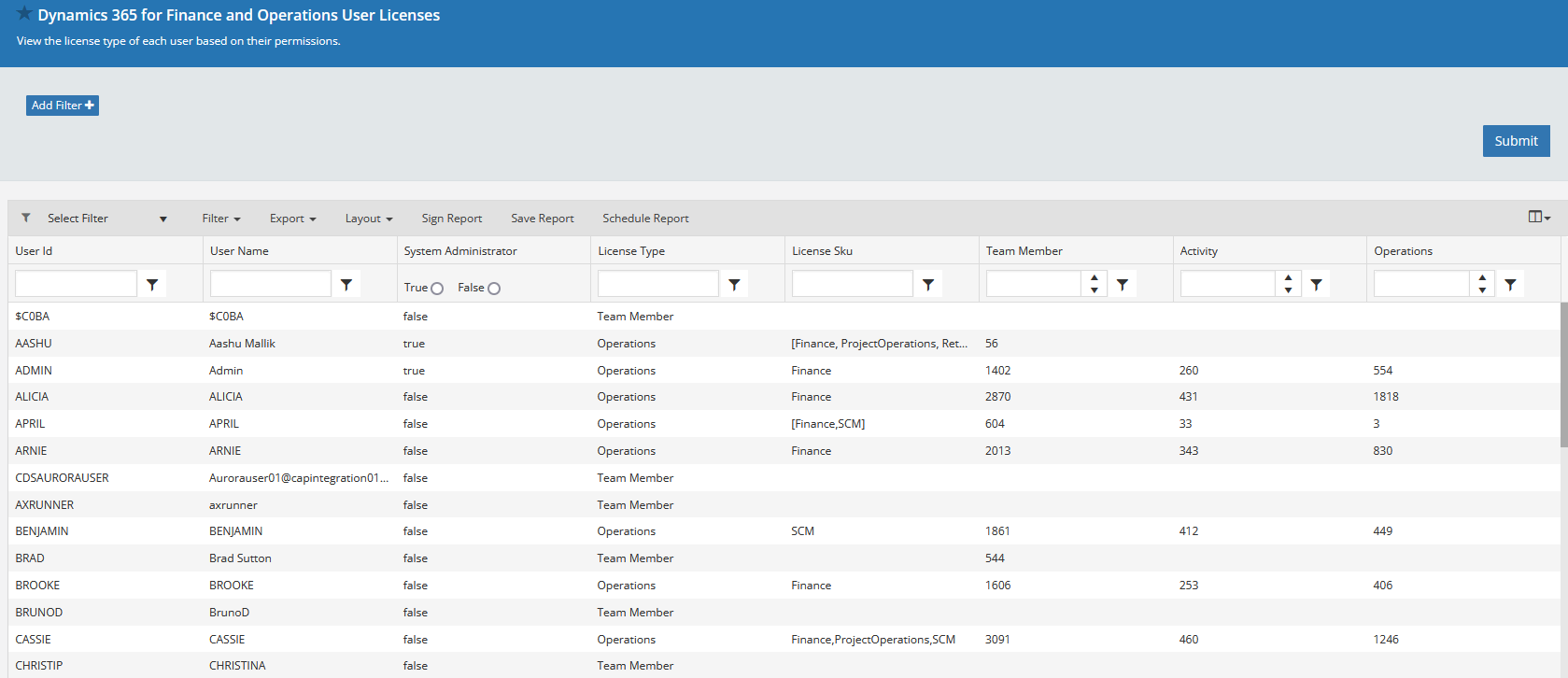Click the Submit button

tap(1516, 141)
